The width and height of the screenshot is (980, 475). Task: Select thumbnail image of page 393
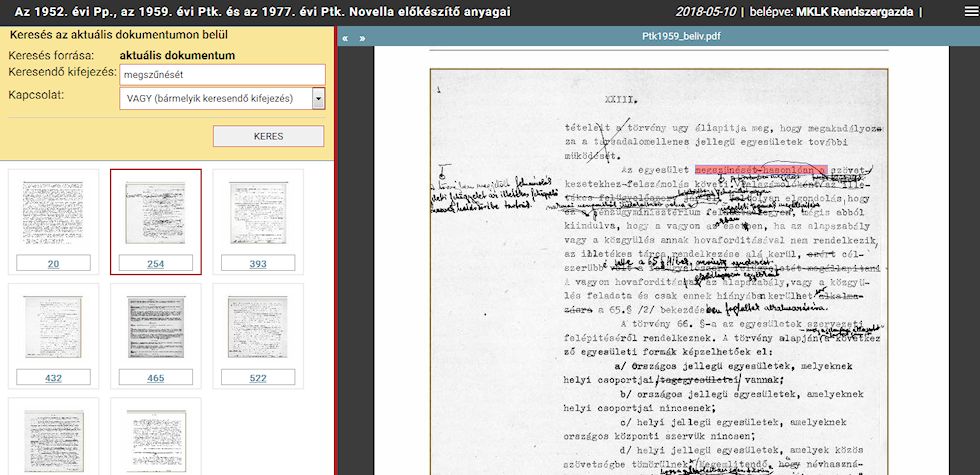[x=258, y=212]
